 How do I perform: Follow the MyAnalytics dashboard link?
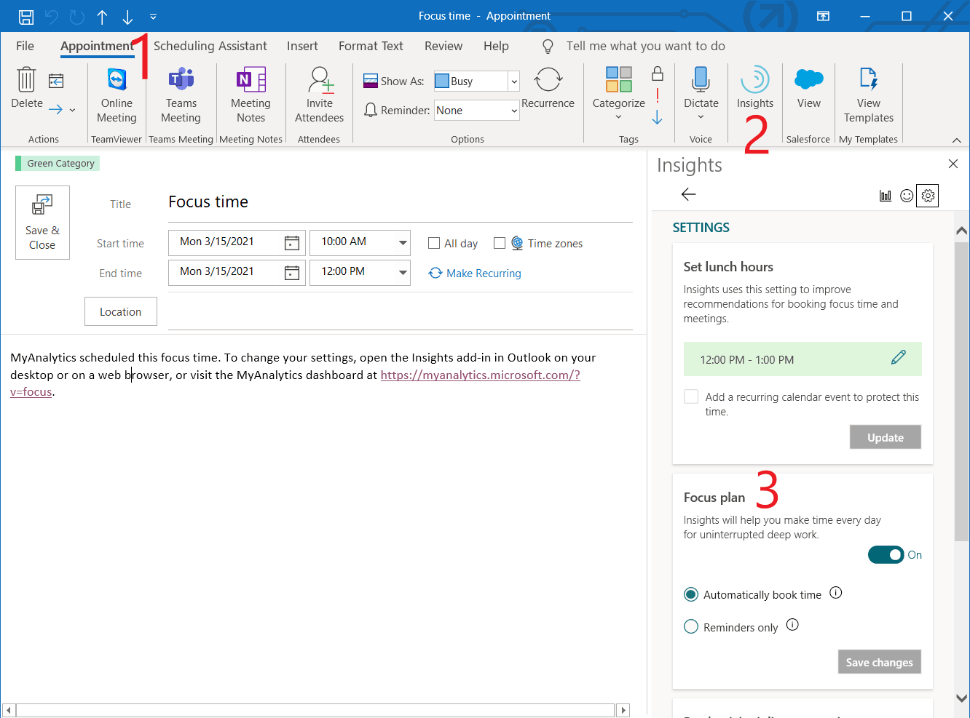point(478,376)
